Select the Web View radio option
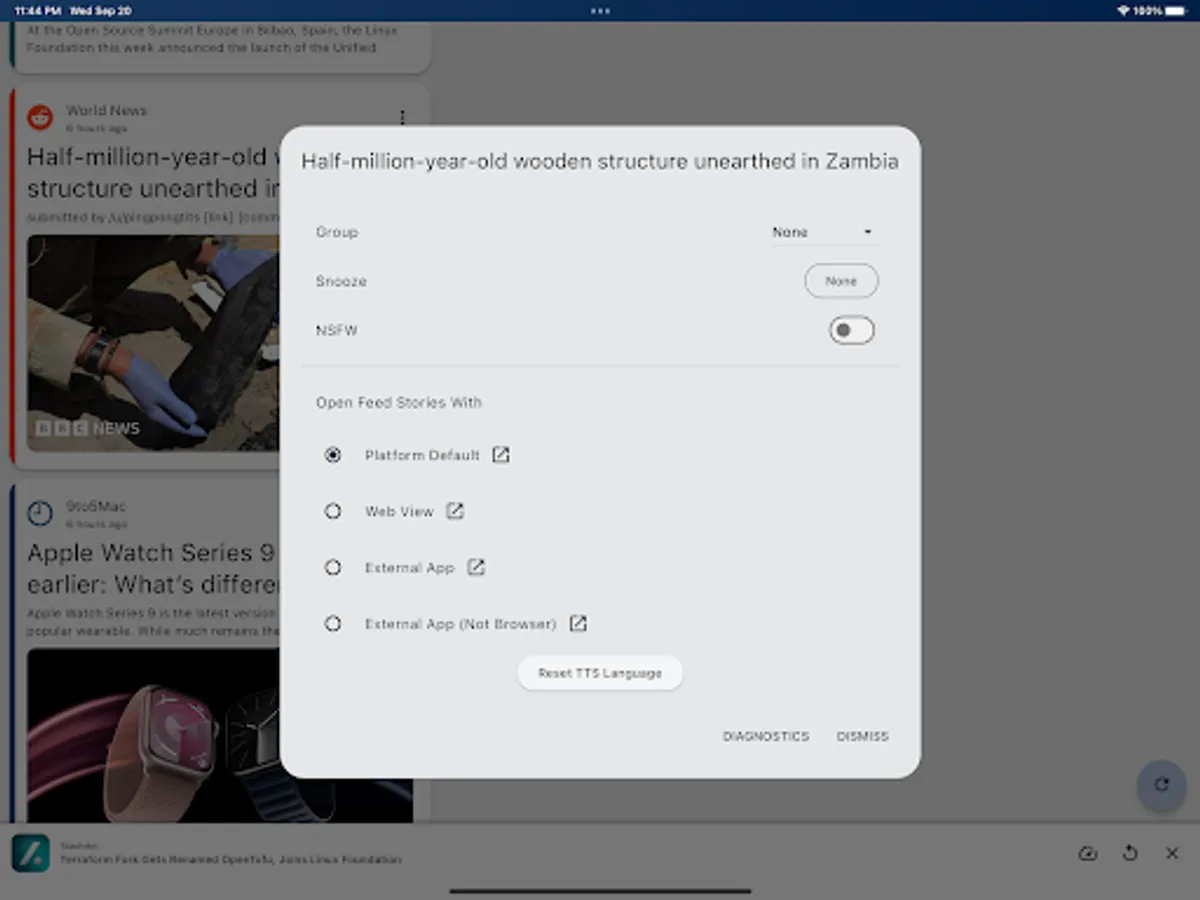This screenshot has height=900, width=1200. click(333, 511)
